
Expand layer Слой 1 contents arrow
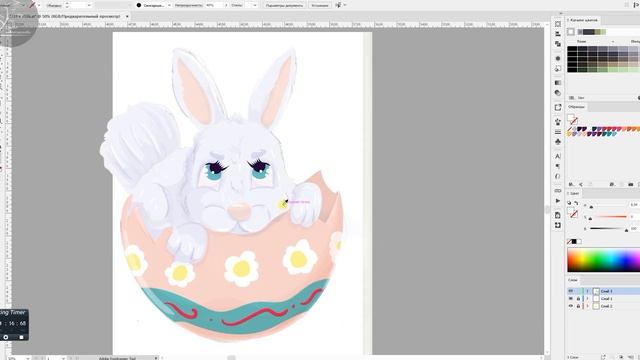tap(588, 298)
